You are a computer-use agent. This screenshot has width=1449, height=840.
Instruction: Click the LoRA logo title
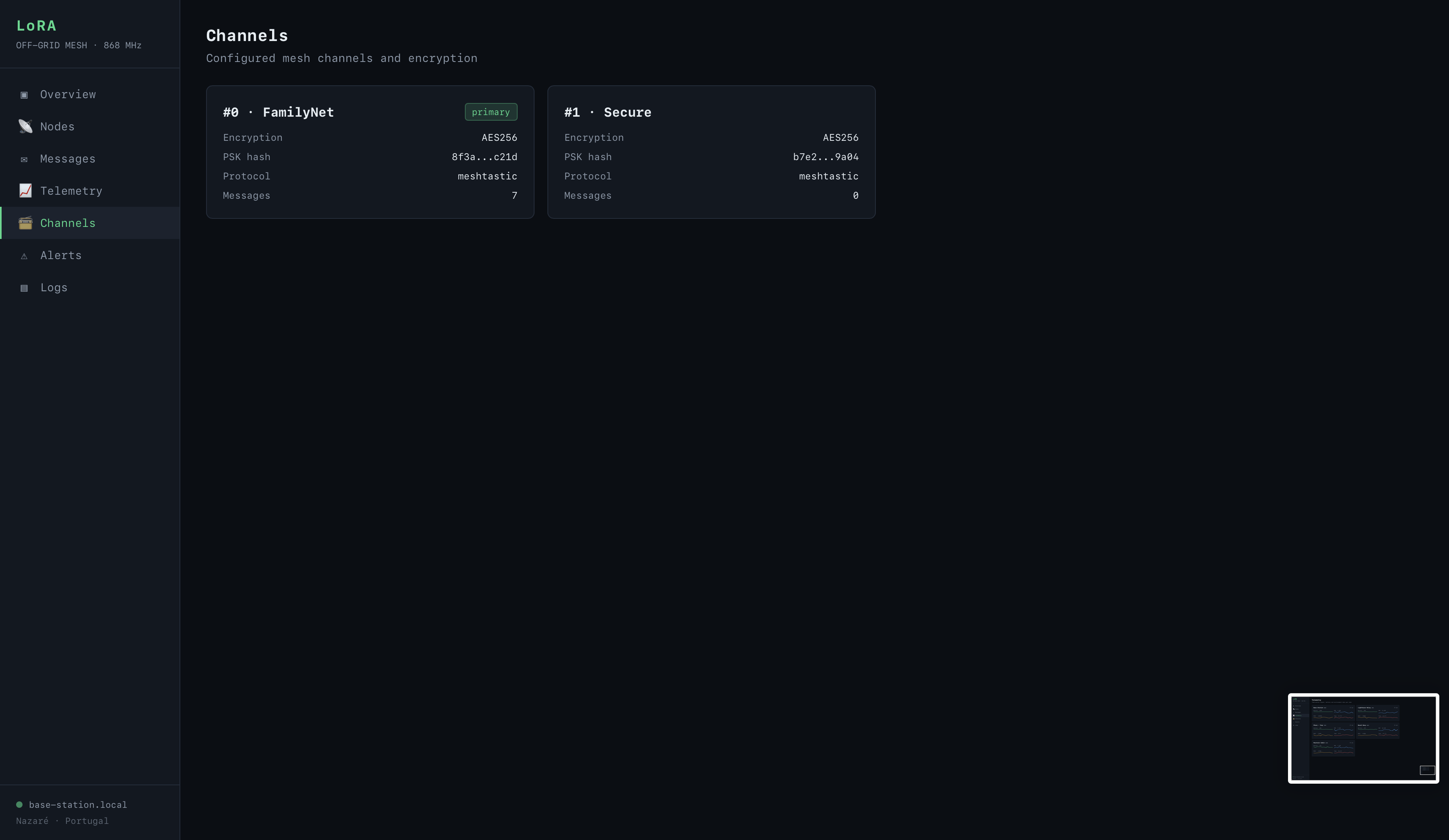pos(36,26)
